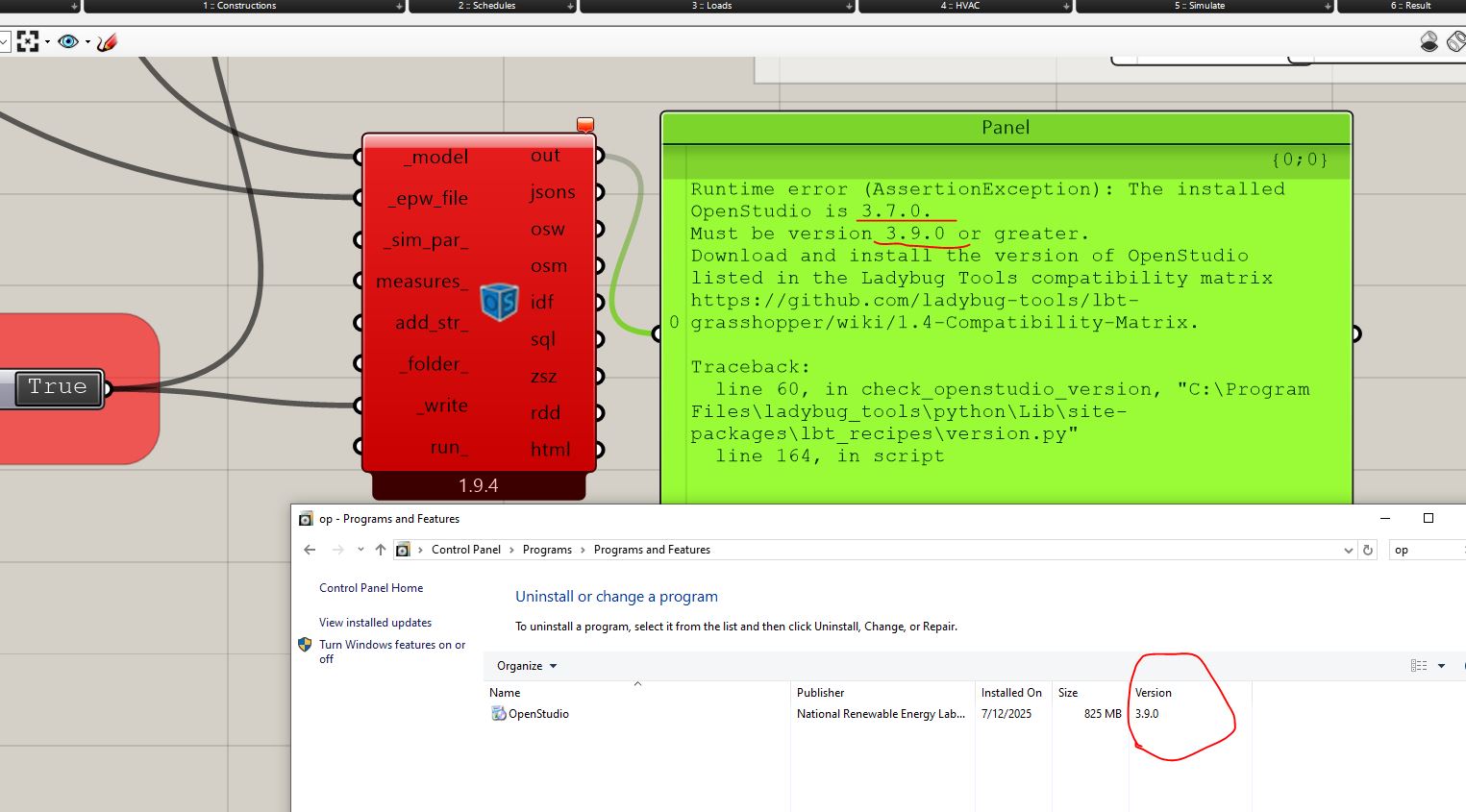Click the Control Panel icon in the address bar

pos(403,550)
